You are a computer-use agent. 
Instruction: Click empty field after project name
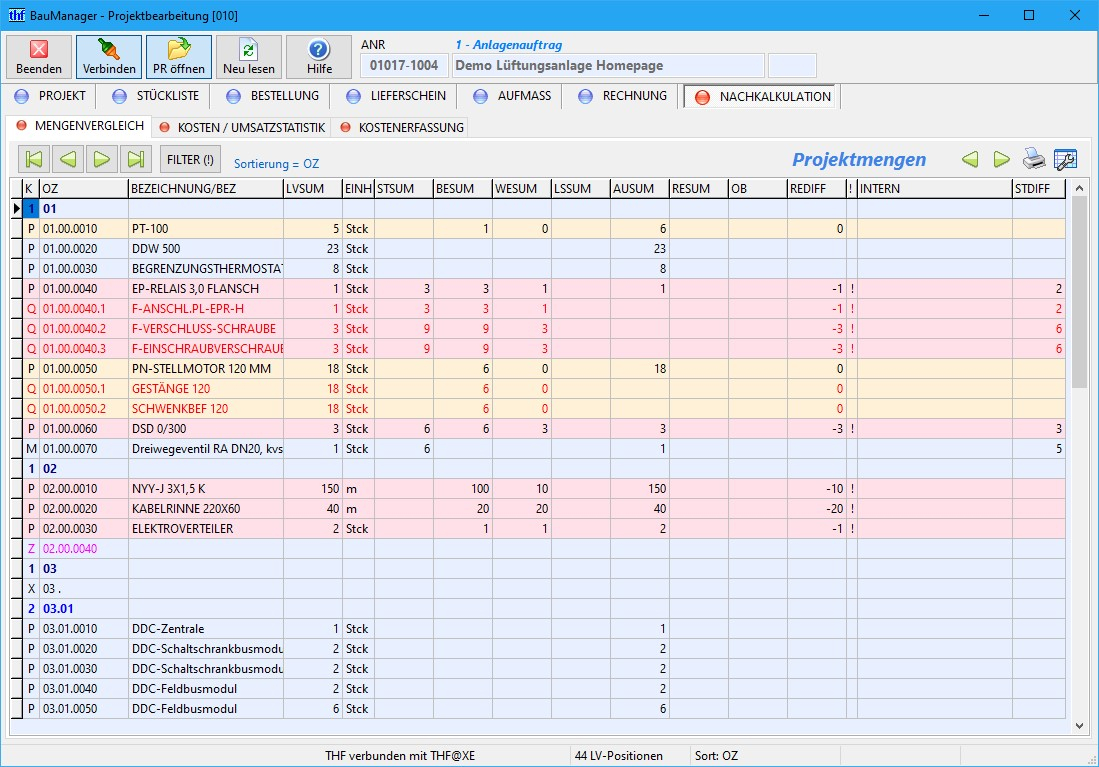point(792,66)
